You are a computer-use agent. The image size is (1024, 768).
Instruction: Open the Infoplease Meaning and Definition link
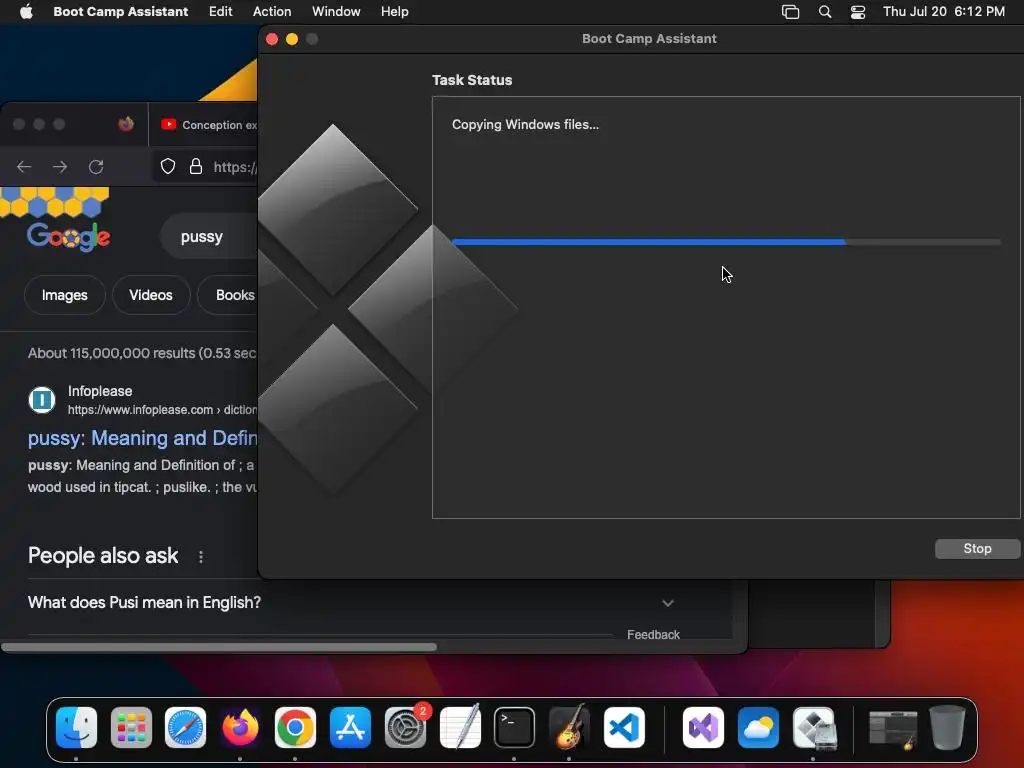click(x=142, y=438)
